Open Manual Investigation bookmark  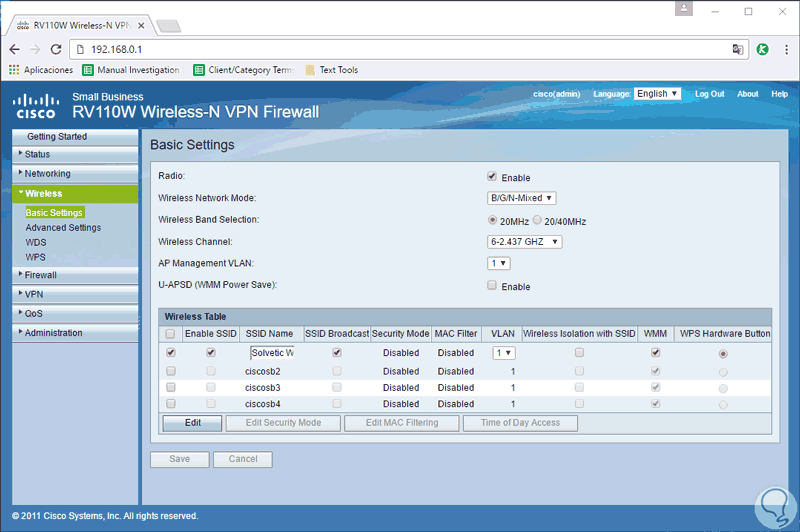tap(131, 70)
